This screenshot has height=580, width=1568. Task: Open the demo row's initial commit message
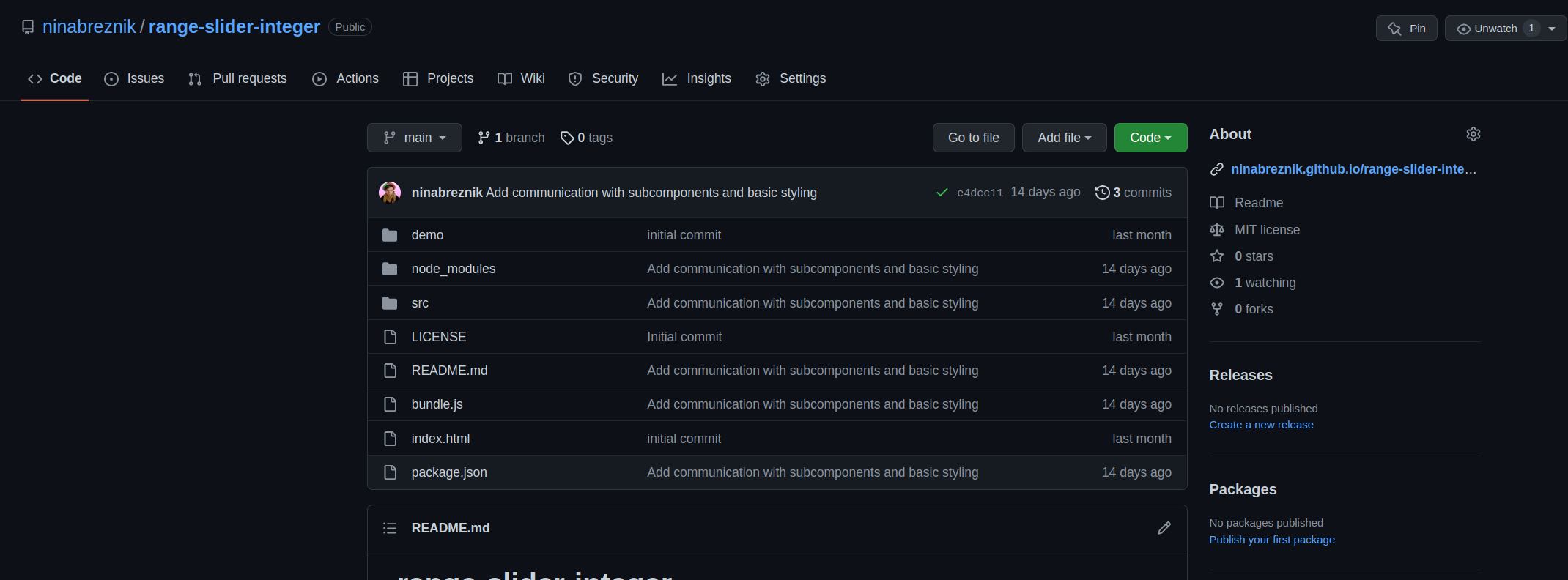684,235
